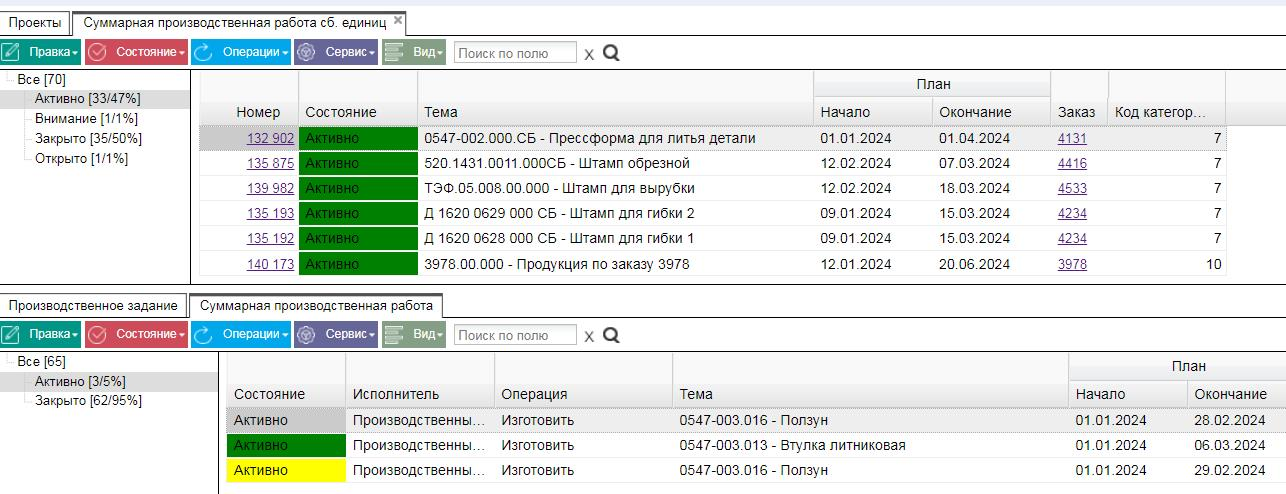Select the row ТЭФ.05.008.00.000 - Штамп для вырубки
Viewport: 1286px width, 494px height.
[712, 189]
